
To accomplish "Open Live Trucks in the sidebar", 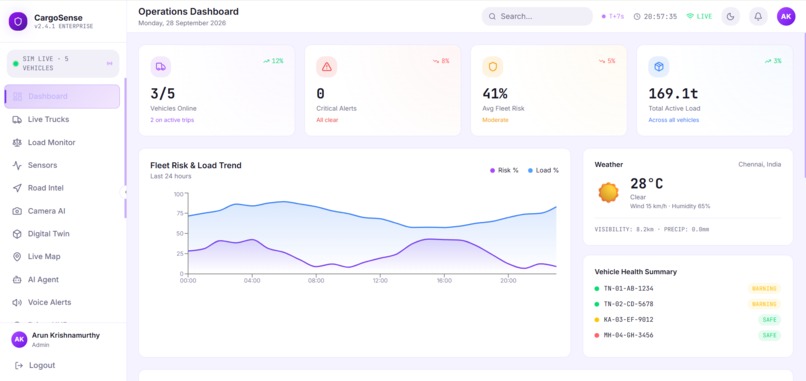I will pos(62,119).
